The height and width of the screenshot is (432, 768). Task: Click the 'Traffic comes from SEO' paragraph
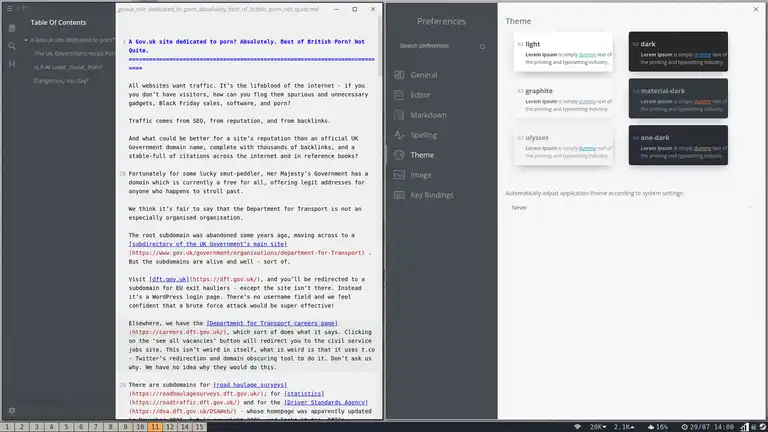(230, 121)
